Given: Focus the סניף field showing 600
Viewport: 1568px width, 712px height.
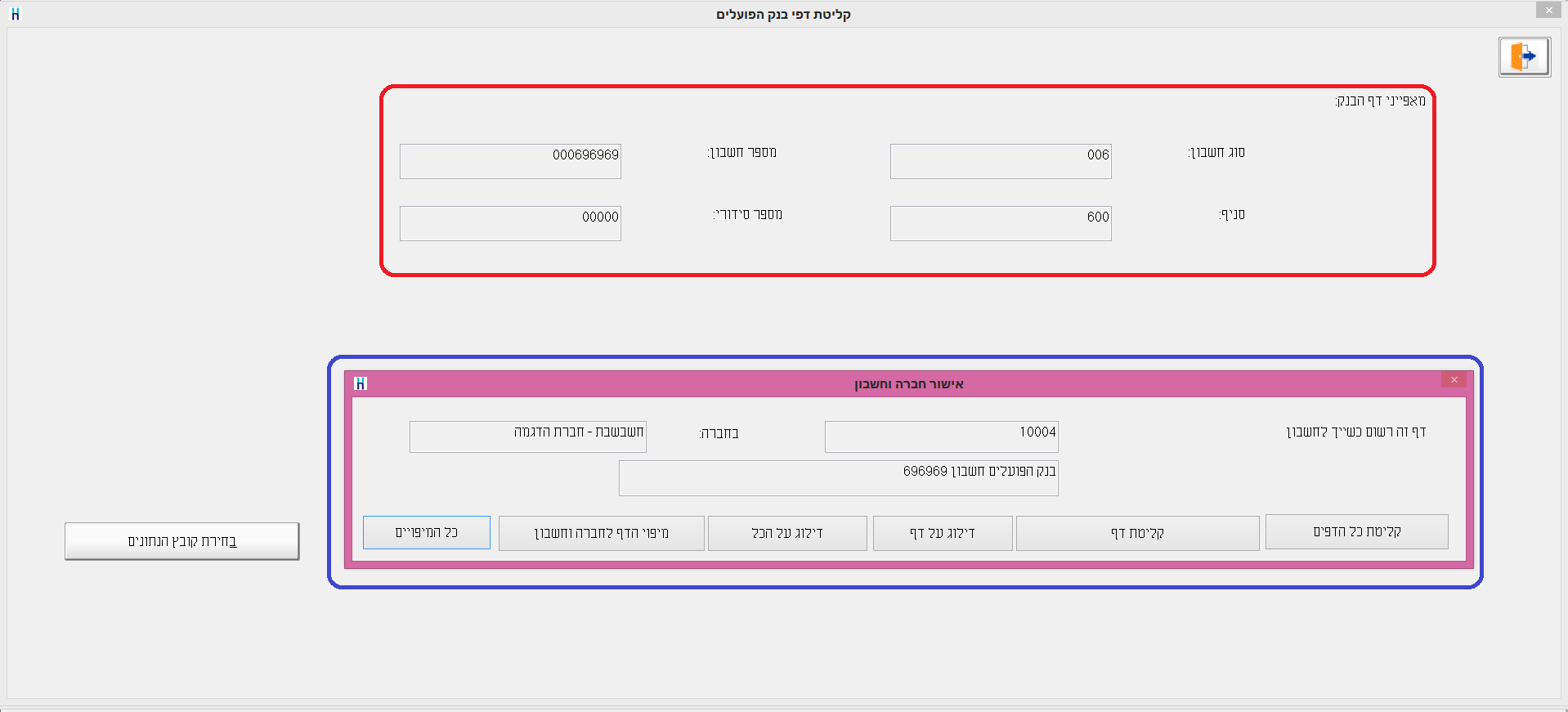Looking at the screenshot, I should [1001, 223].
